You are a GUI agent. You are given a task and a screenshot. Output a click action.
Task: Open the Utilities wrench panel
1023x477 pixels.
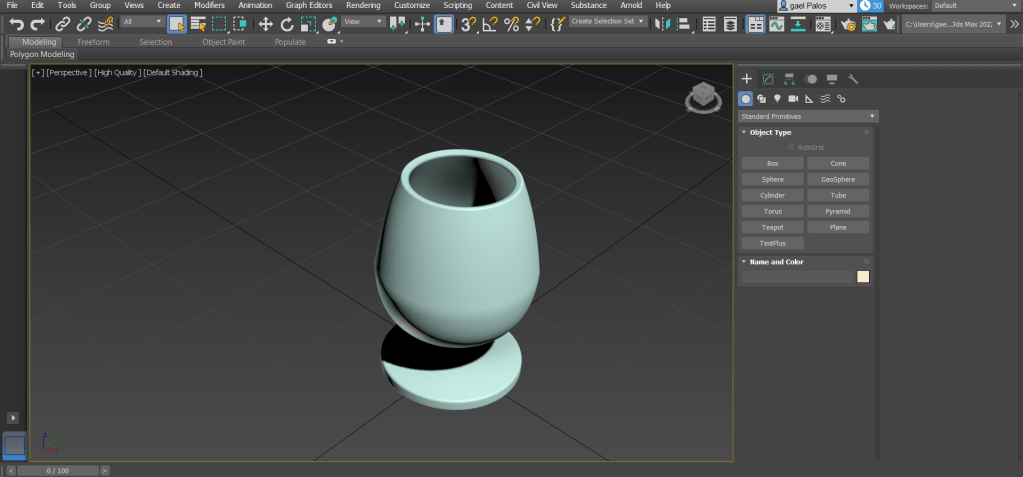853,79
